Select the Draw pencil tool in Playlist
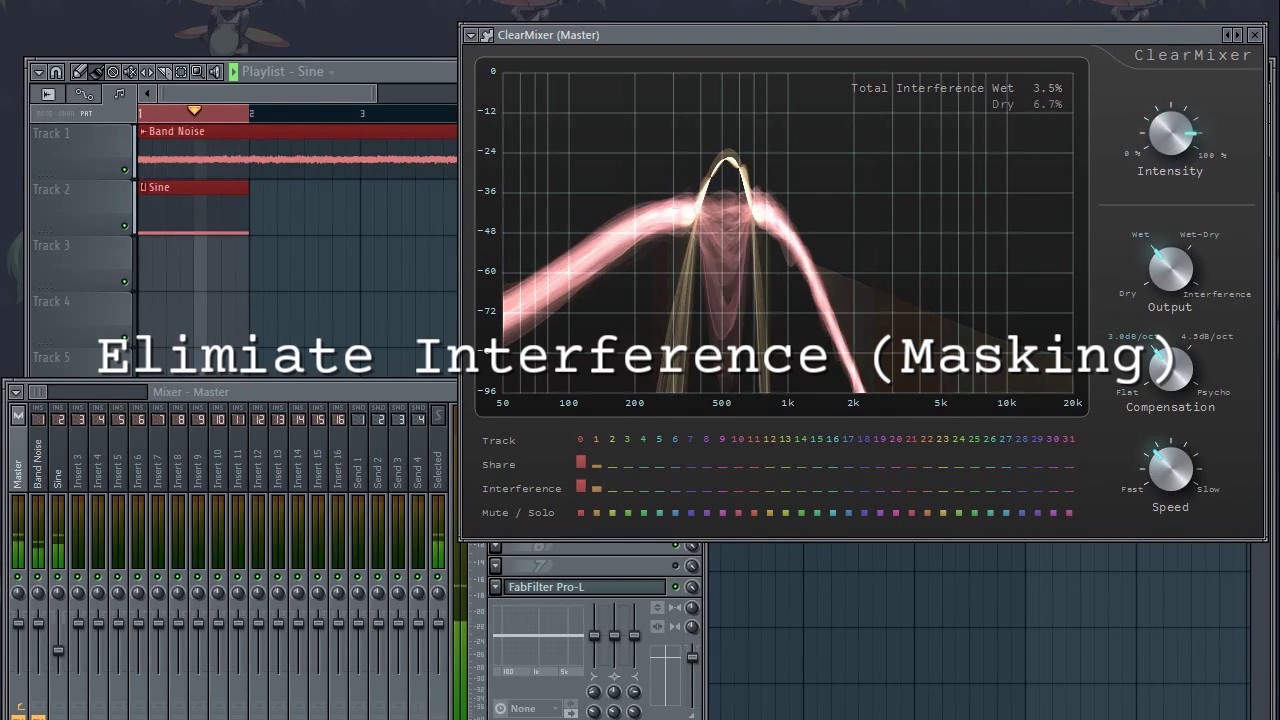Viewport: 1280px width, 720px height. 80,72
